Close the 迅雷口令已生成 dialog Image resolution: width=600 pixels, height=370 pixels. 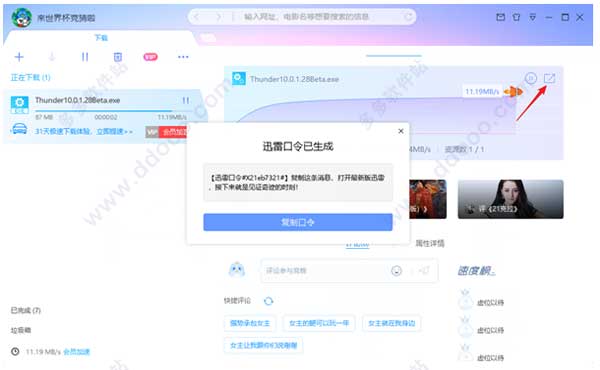click(401, 131)
